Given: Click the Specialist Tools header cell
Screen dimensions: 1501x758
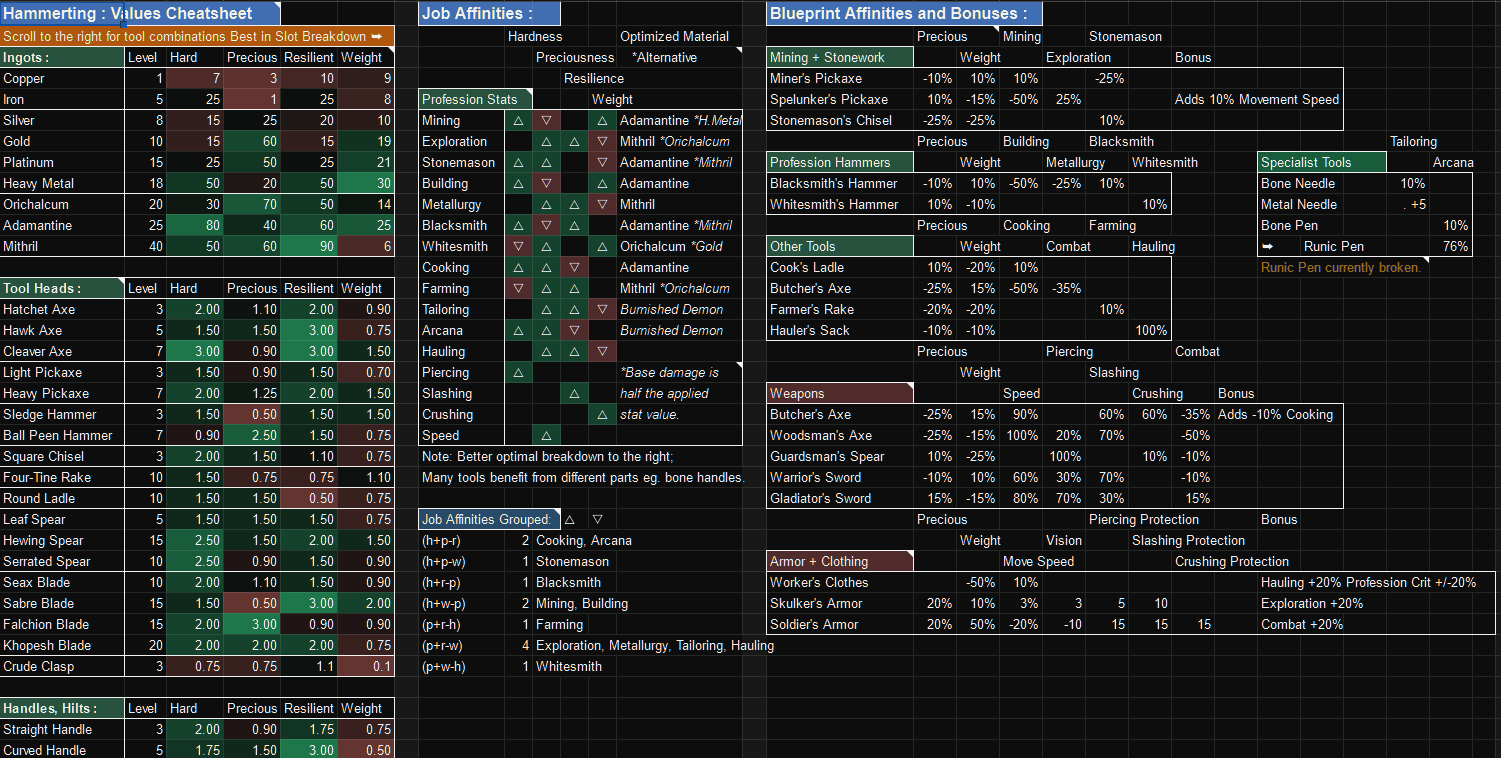Looking at the screenshot, I should [x=1322, y=162].
